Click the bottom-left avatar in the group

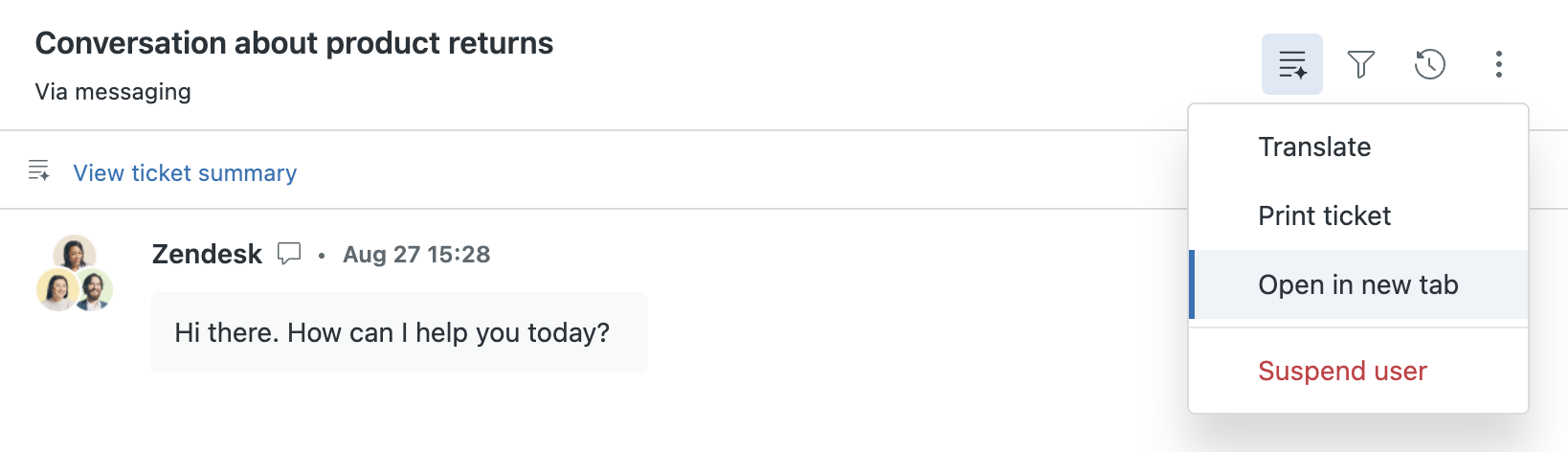click(x=56, y=289)
